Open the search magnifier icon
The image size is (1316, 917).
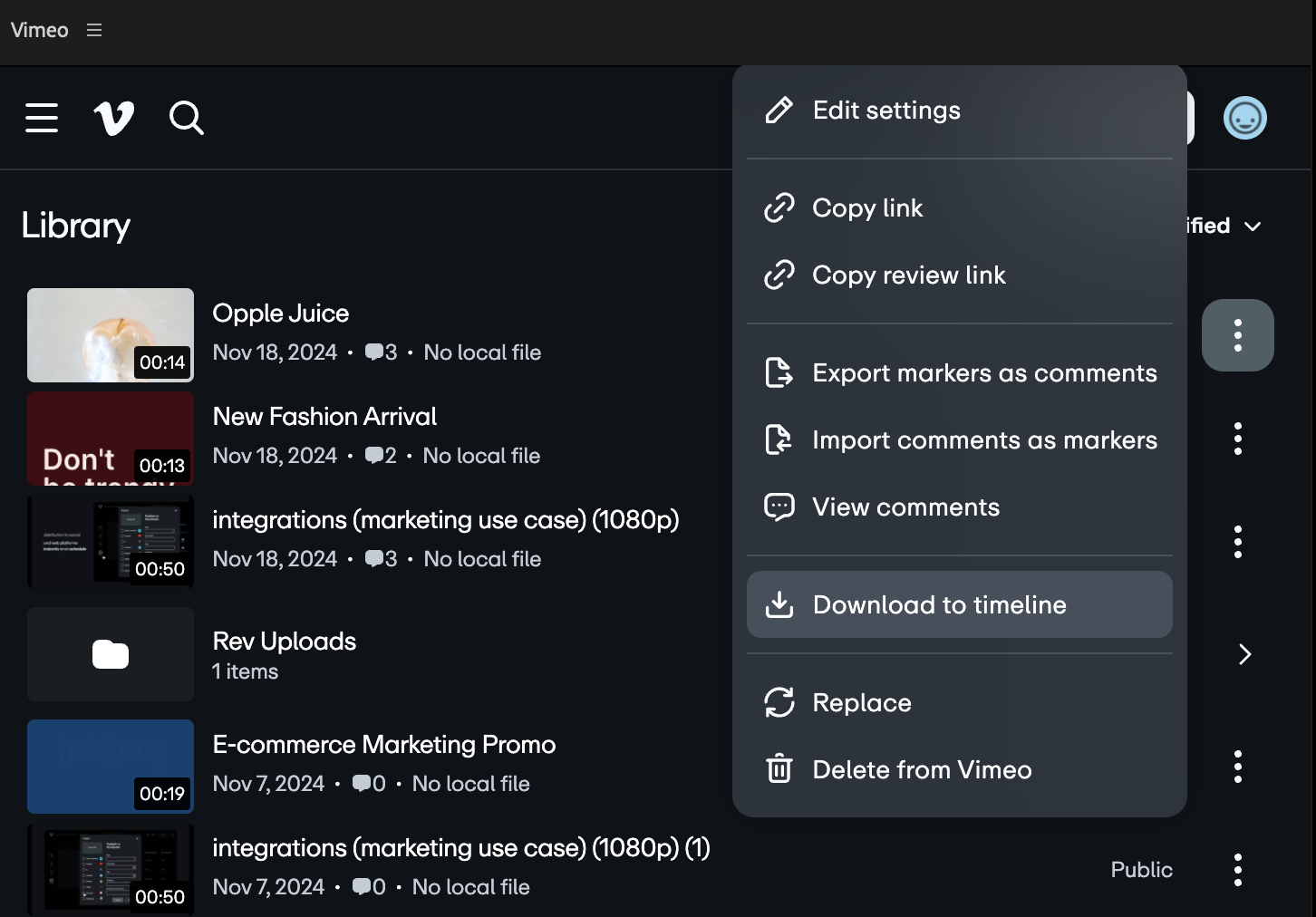click(x=187, y=118)
